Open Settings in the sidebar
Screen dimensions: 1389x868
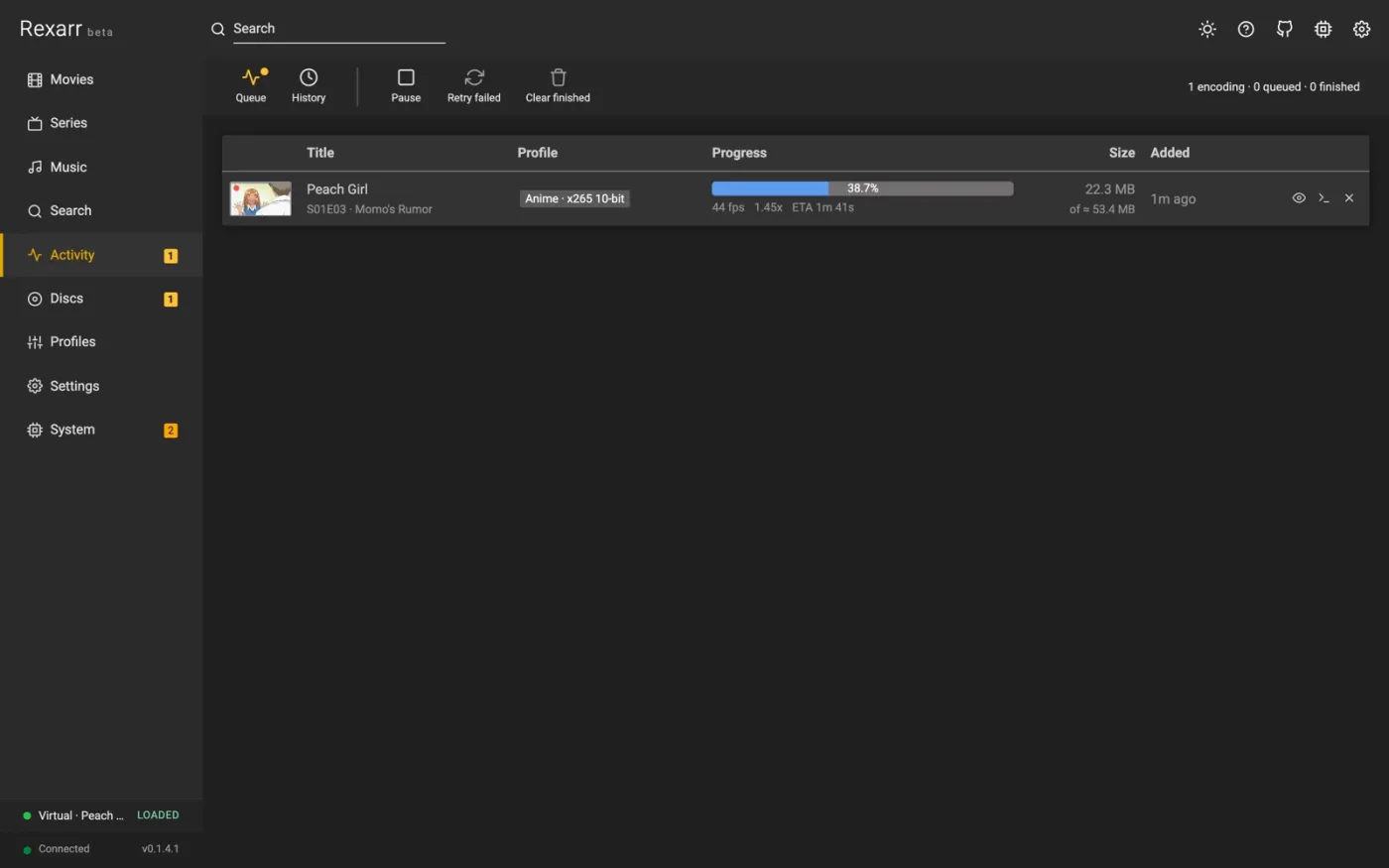(x=101, y=386)
